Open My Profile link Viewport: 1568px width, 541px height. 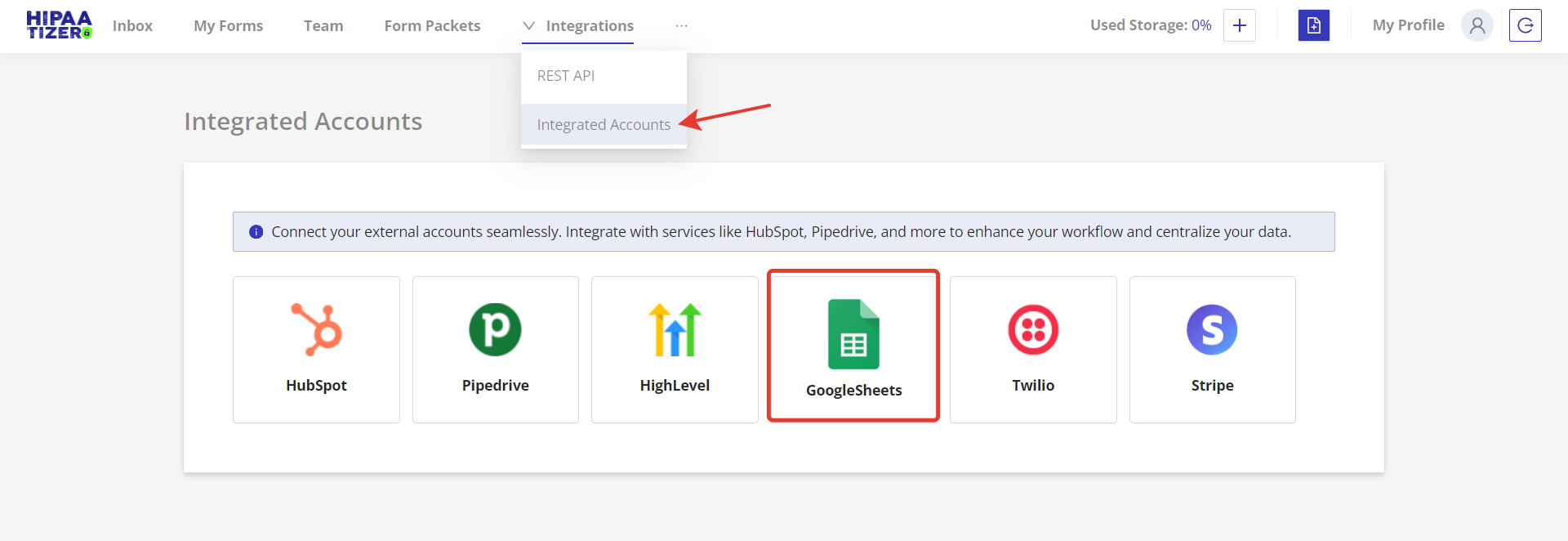(1408, 25)
